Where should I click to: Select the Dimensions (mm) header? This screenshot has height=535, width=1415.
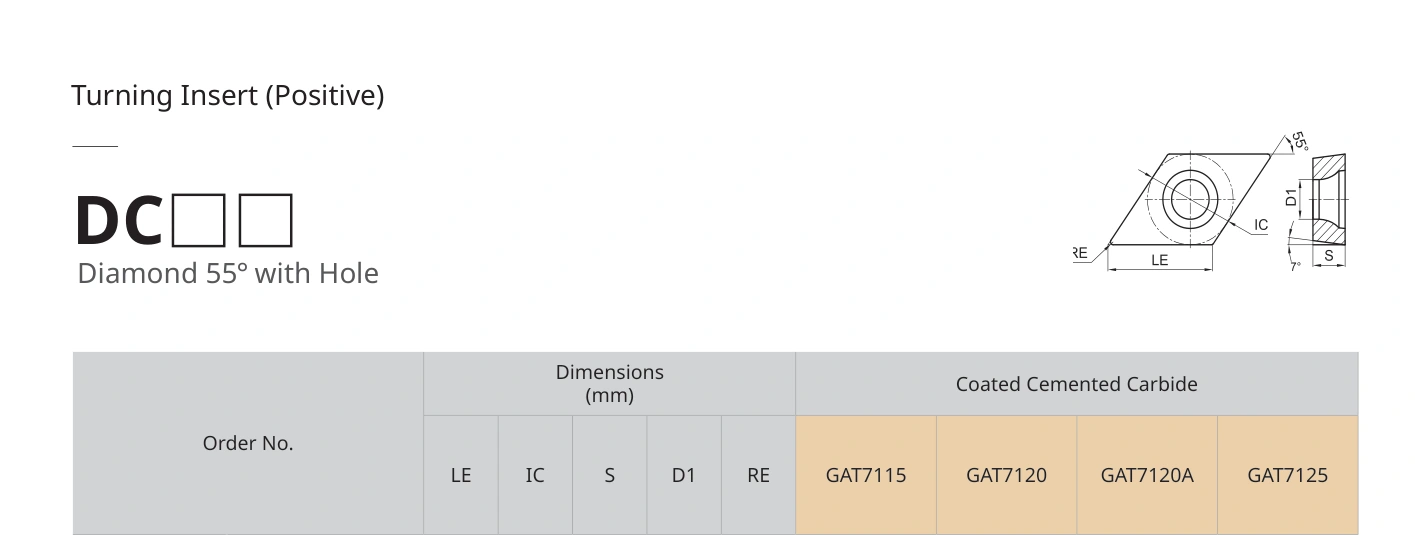tap(610, 384)
